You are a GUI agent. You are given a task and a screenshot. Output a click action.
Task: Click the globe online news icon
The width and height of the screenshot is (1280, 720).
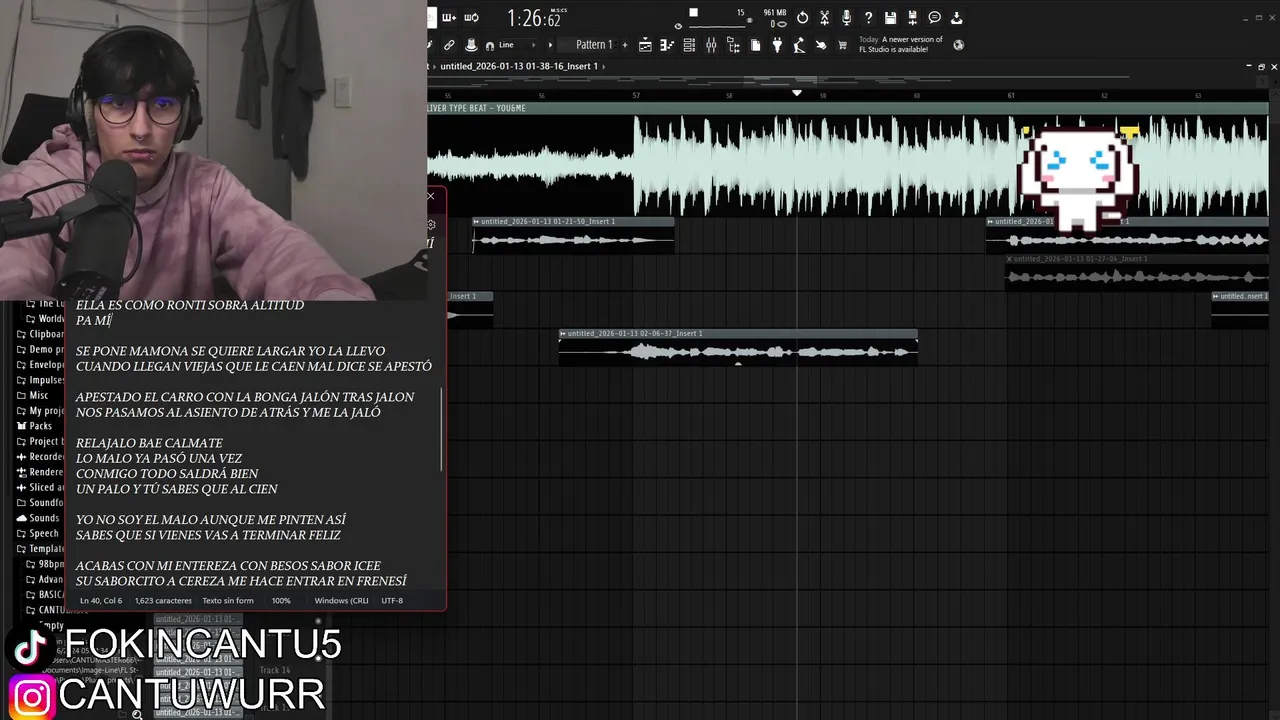958,45
